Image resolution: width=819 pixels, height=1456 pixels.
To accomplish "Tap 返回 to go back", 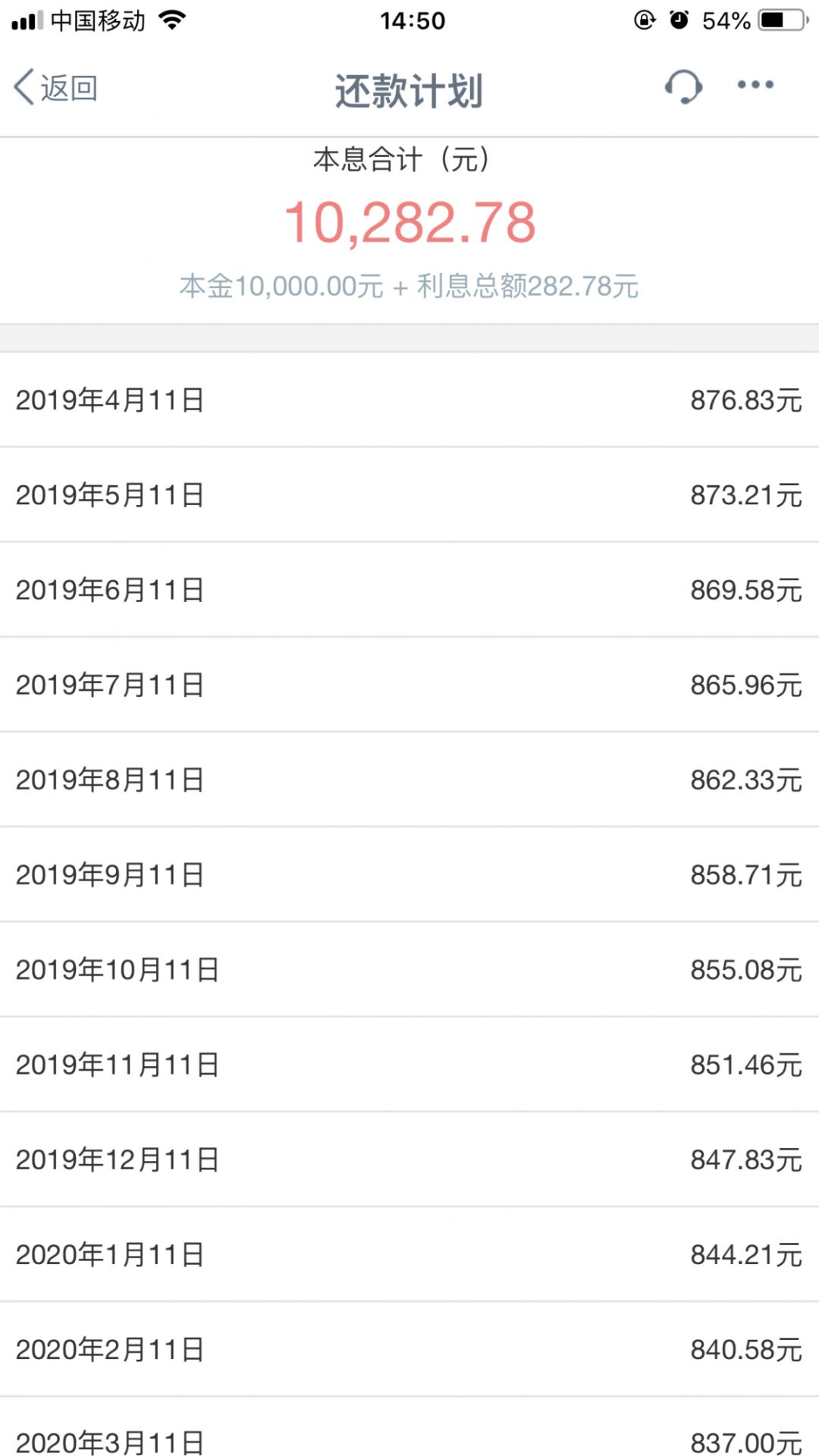I will pos(68,87).
